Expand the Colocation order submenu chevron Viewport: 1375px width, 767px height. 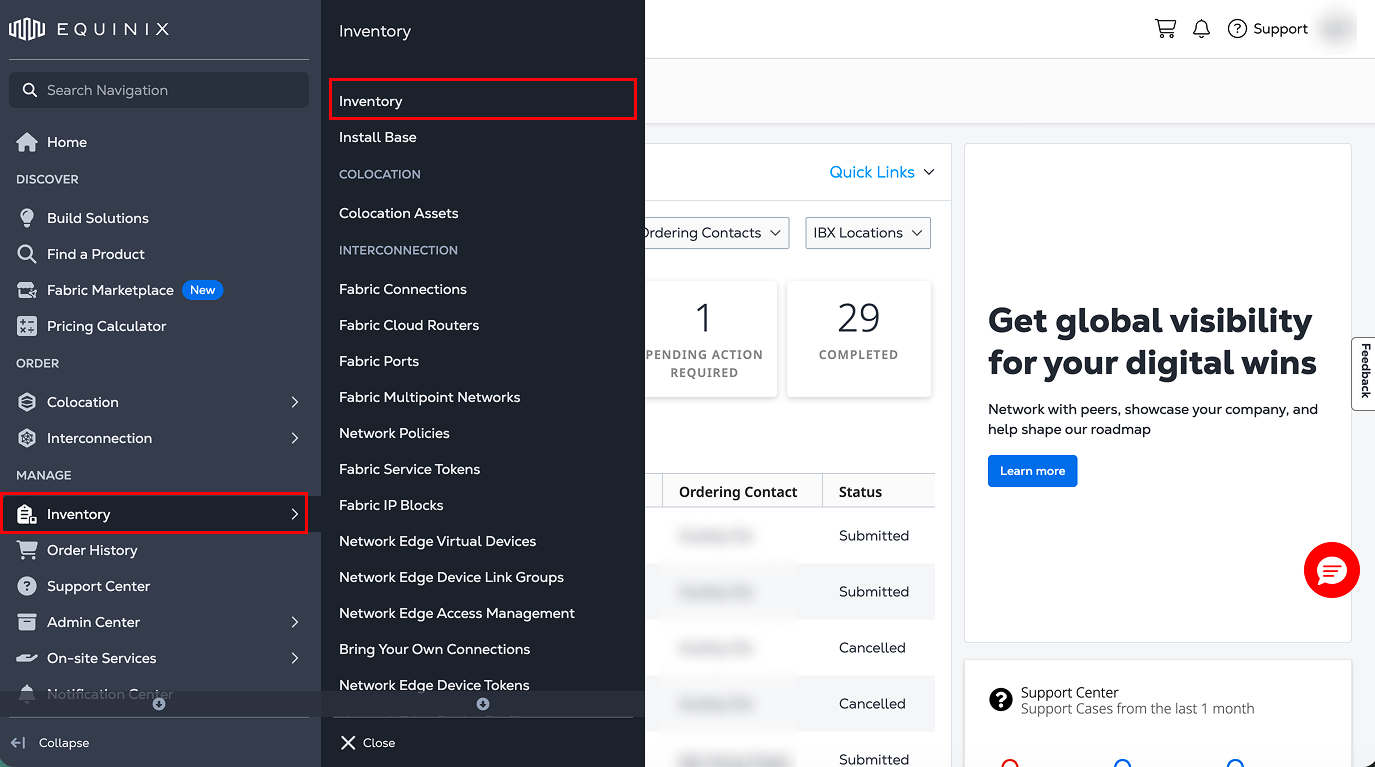pyautogui.click(x=295, y=402)
